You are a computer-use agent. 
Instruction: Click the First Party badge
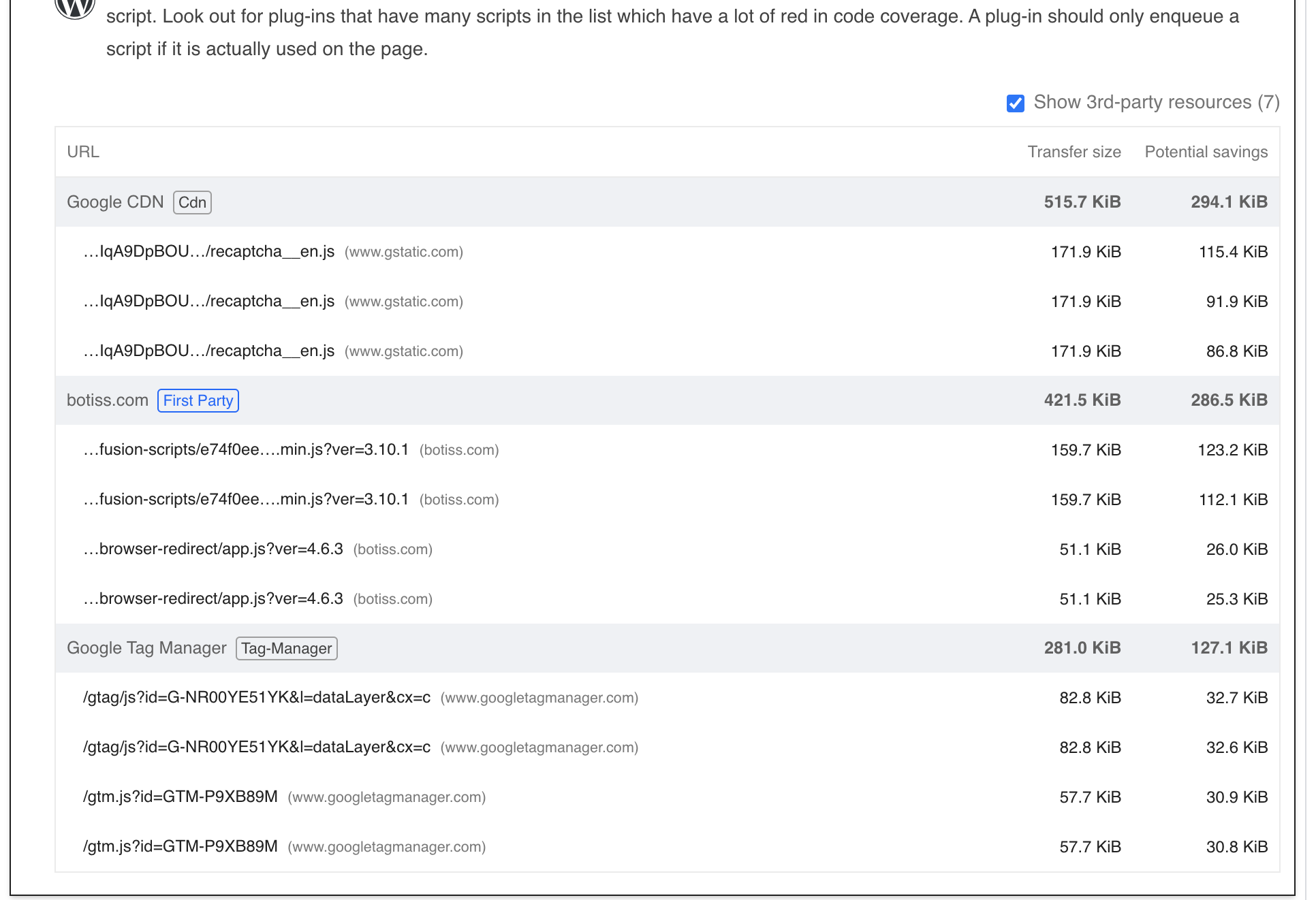198,400
